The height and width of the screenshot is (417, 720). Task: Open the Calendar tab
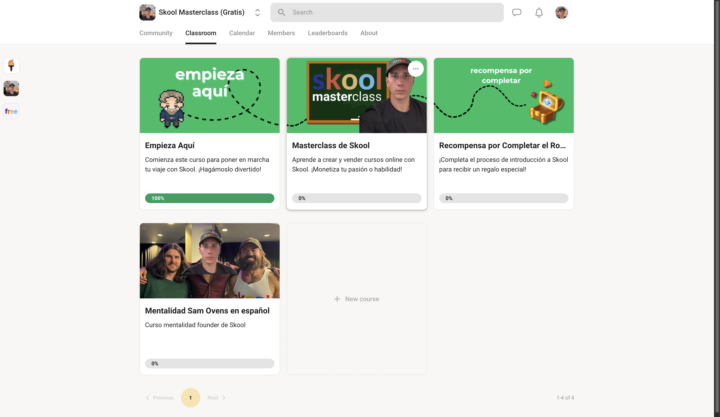point(242,33)
